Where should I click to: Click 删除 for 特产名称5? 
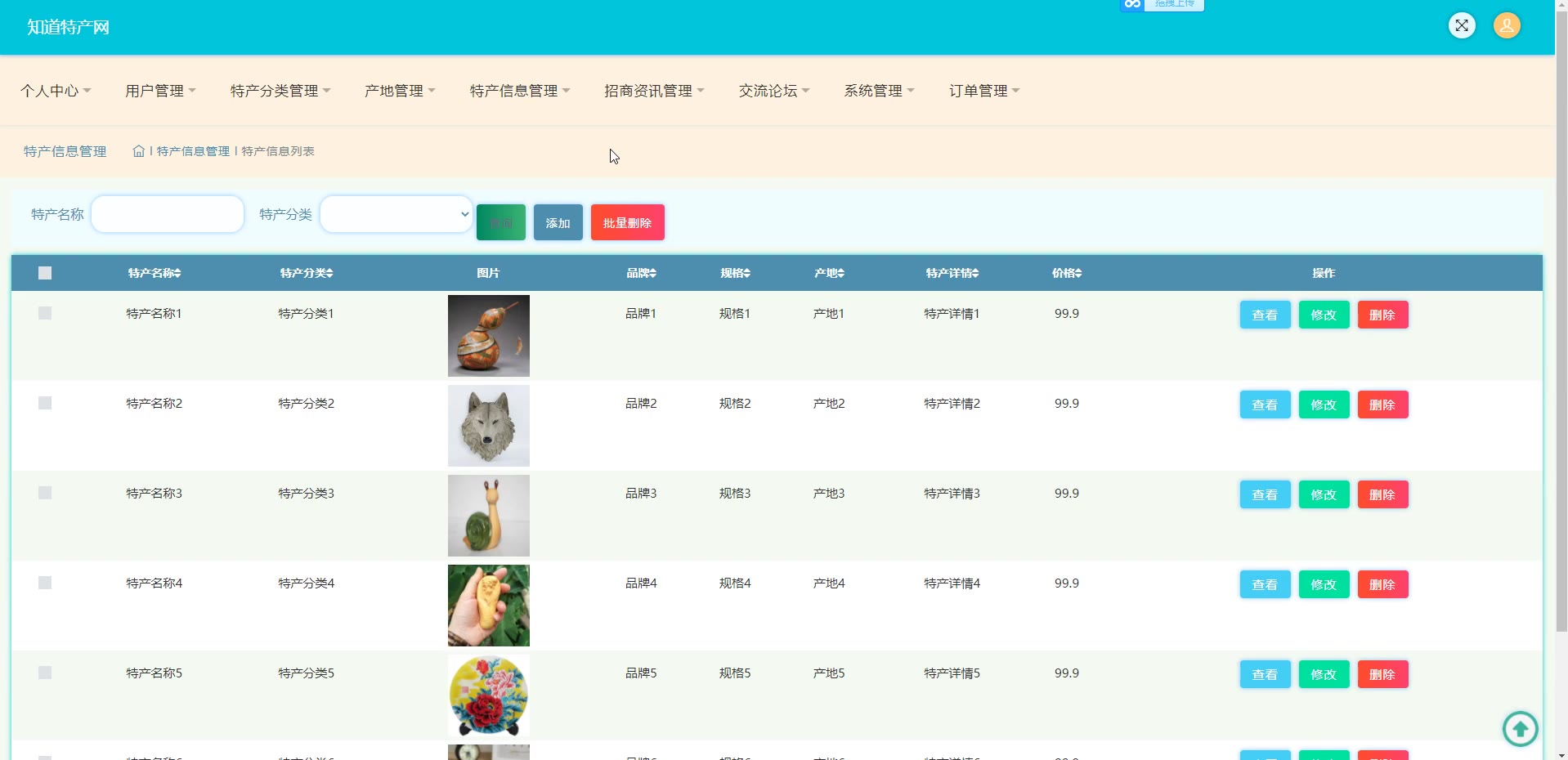tap(1382, 674)
